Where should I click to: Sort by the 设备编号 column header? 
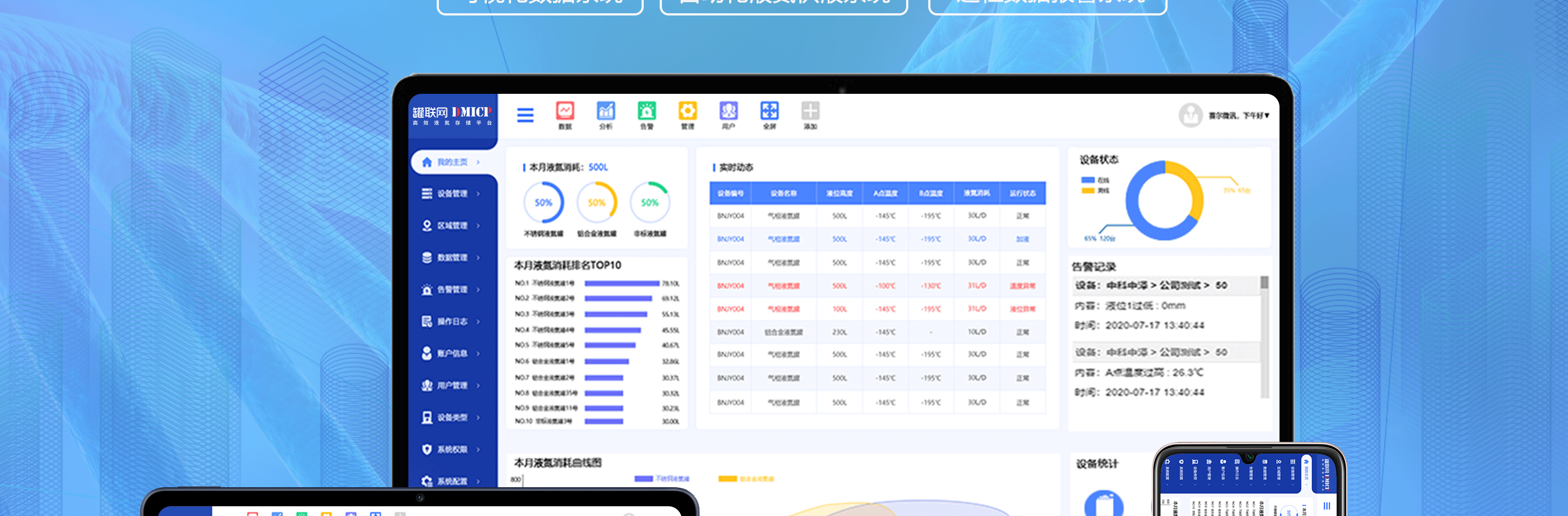pos(730,193)
